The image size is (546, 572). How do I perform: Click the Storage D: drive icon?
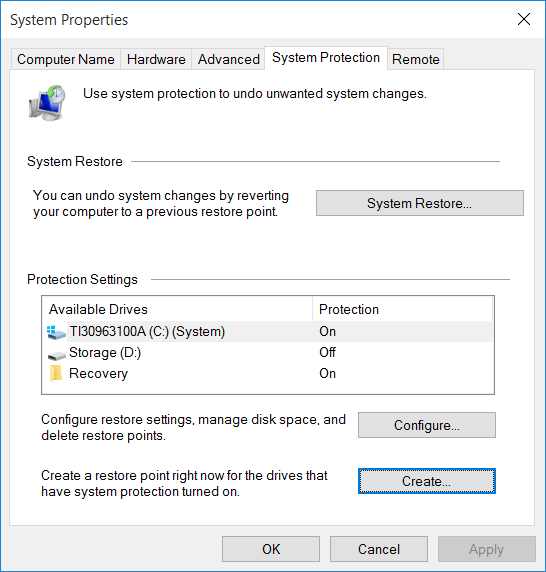[x=57, y=355]
